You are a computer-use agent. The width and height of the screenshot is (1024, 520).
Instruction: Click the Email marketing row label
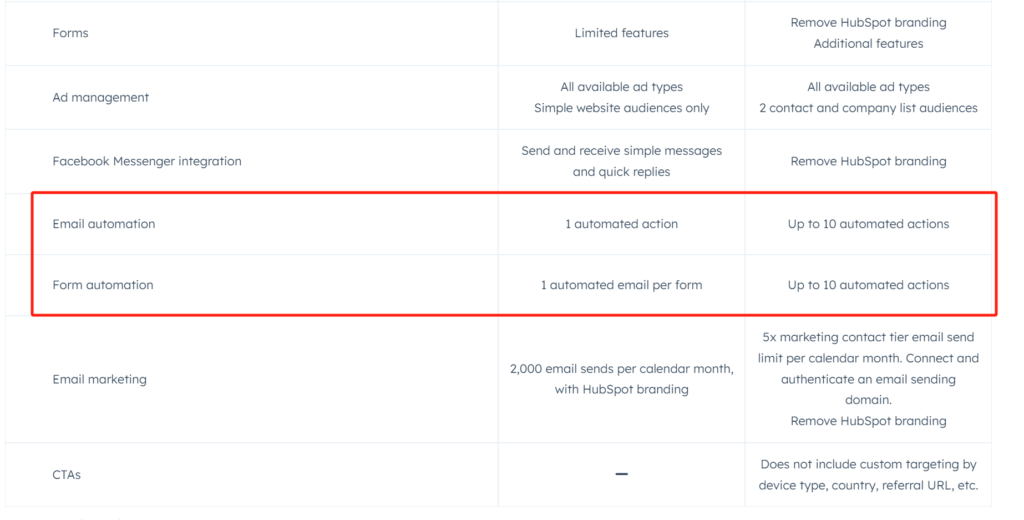pos(100,379)
